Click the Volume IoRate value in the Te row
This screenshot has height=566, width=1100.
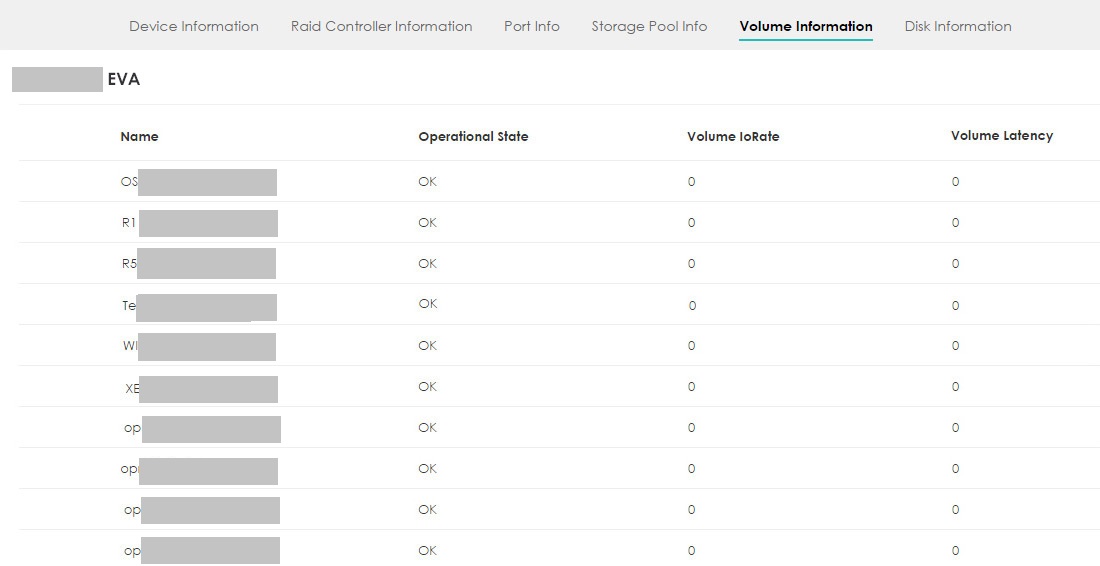(x=691, y=305)
